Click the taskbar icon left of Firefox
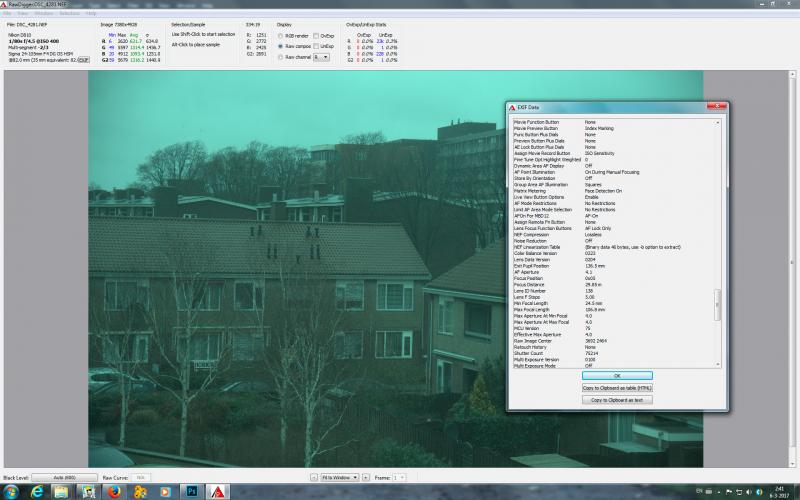 tap(88, 492)
